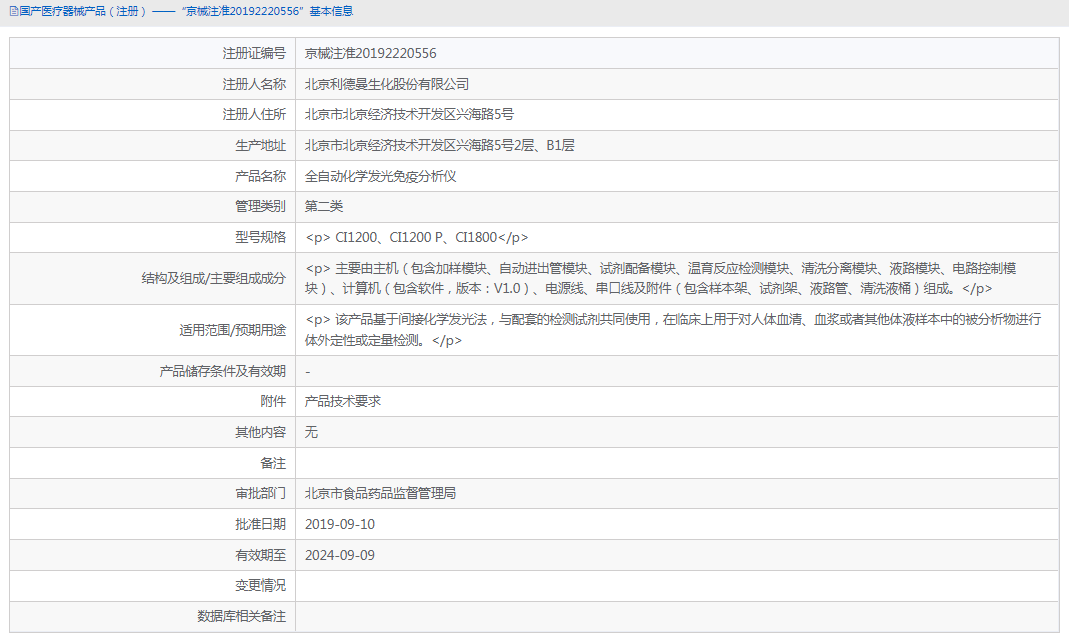Click the page title '国产医疗器械产品（注册）'
This screenshot has width=1069, height=641.
(82, 12)
